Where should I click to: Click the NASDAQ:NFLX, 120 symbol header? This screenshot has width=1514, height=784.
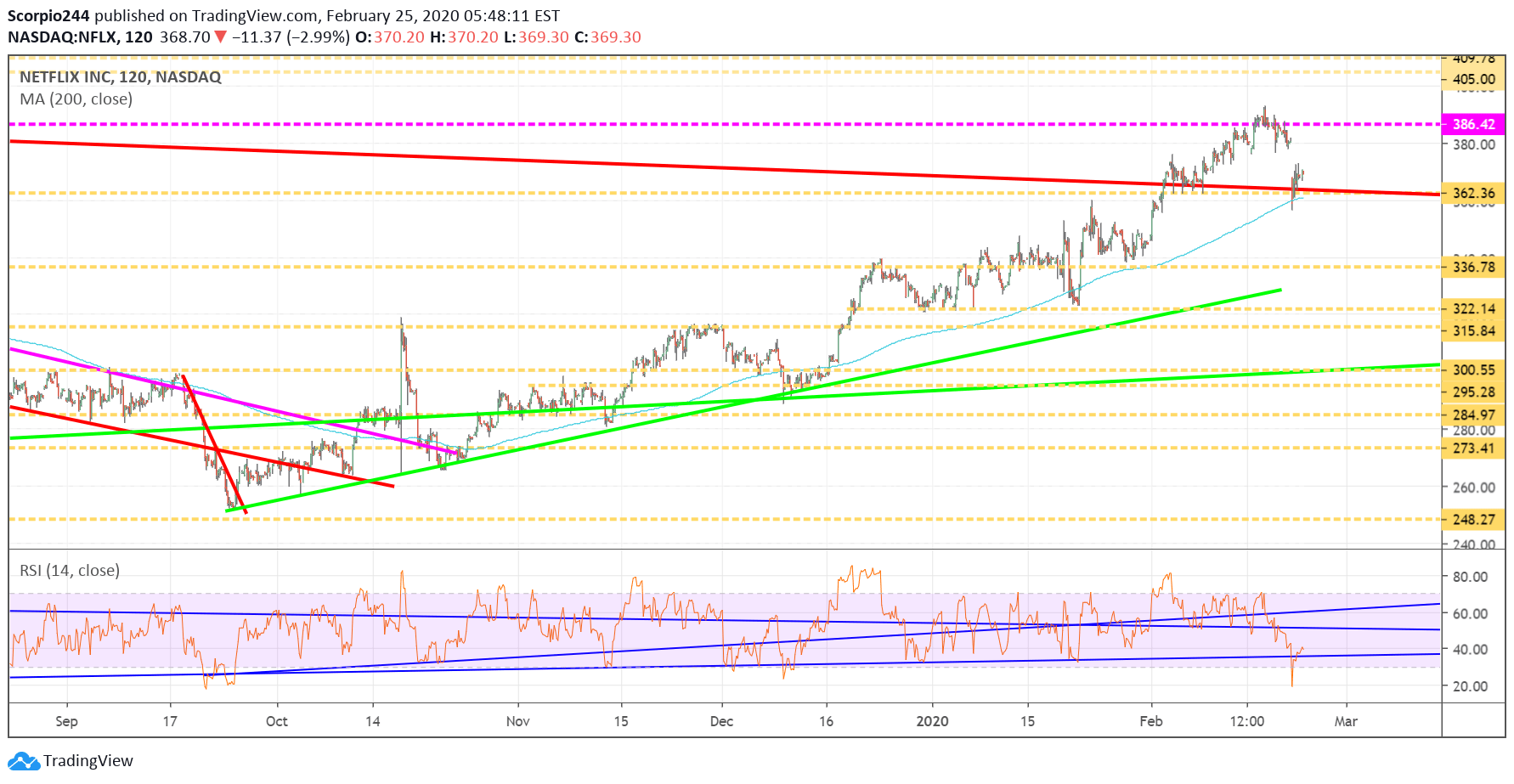point(80,37)
